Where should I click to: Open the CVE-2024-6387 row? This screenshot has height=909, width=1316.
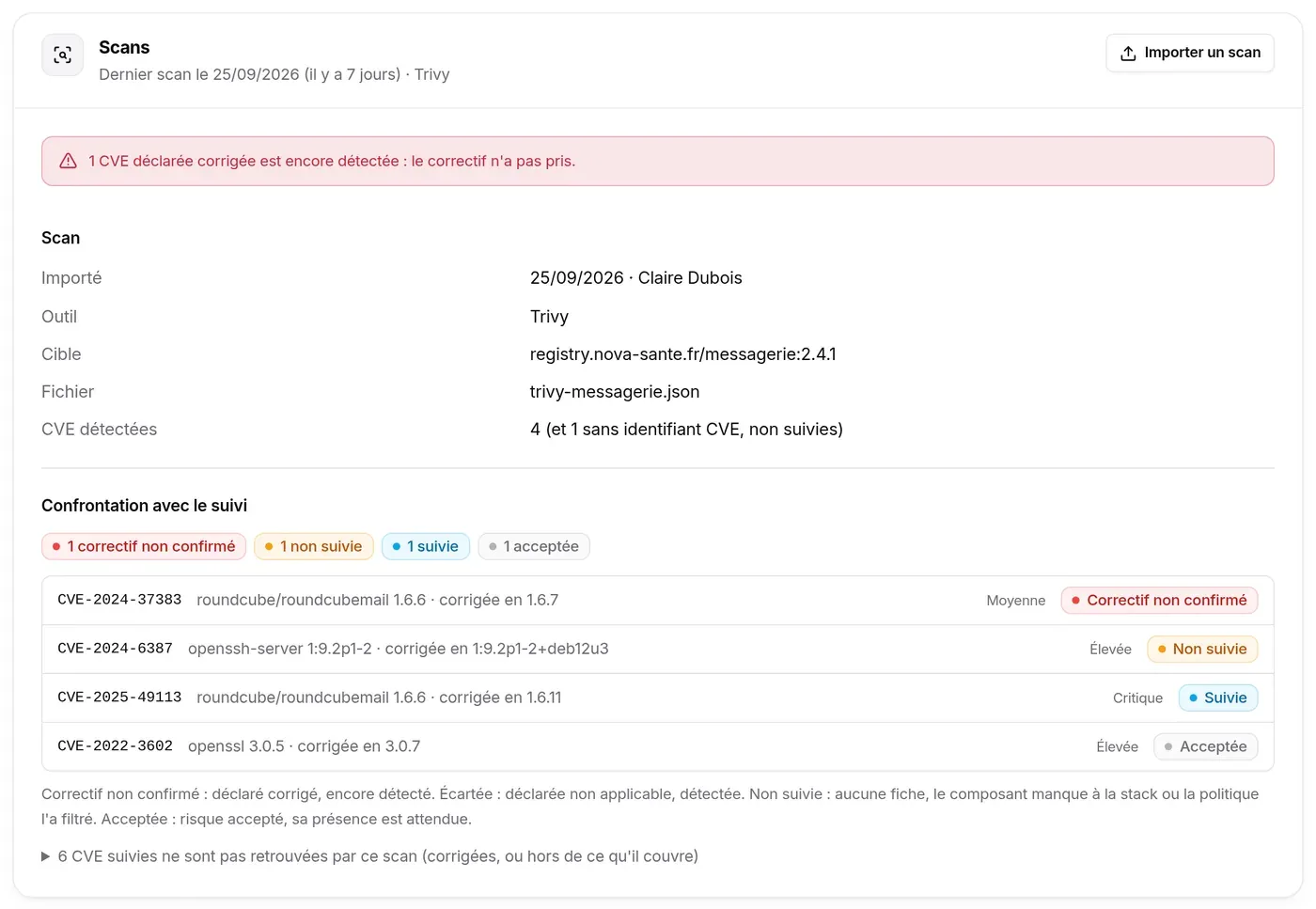pos(658,650)
